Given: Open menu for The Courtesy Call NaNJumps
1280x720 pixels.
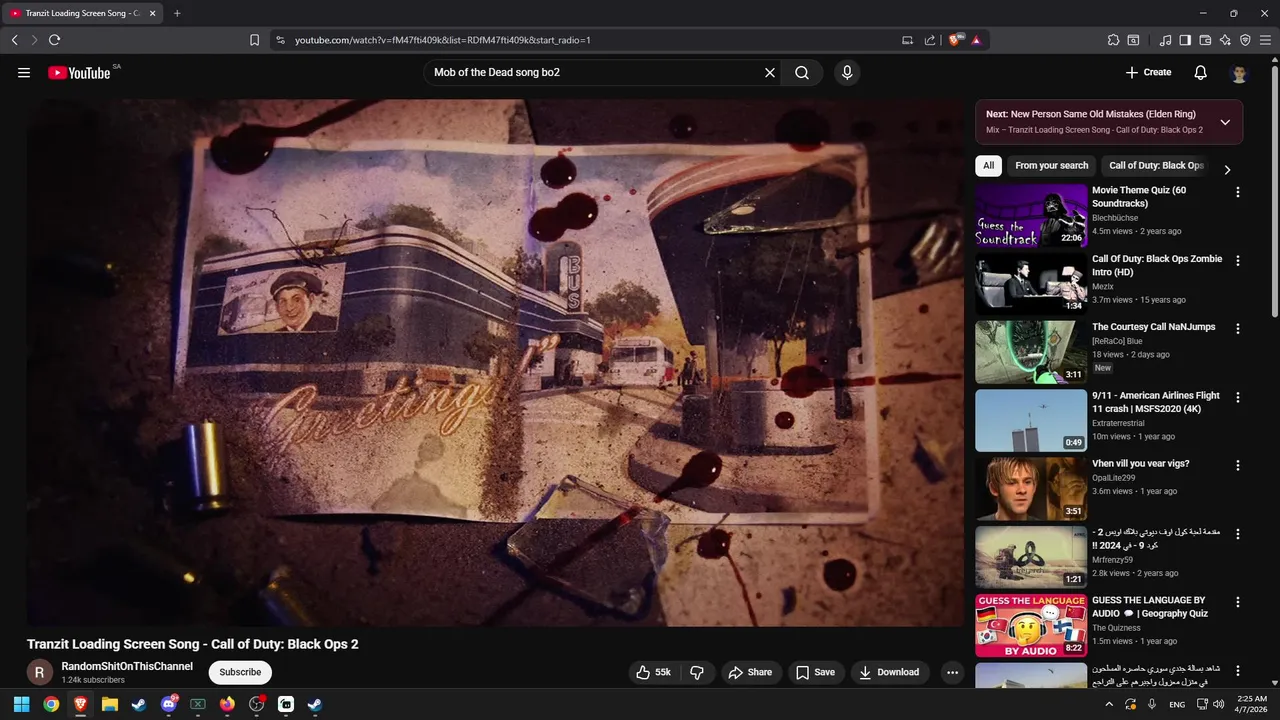Looking at the screenshot, I should (1238, 328).
